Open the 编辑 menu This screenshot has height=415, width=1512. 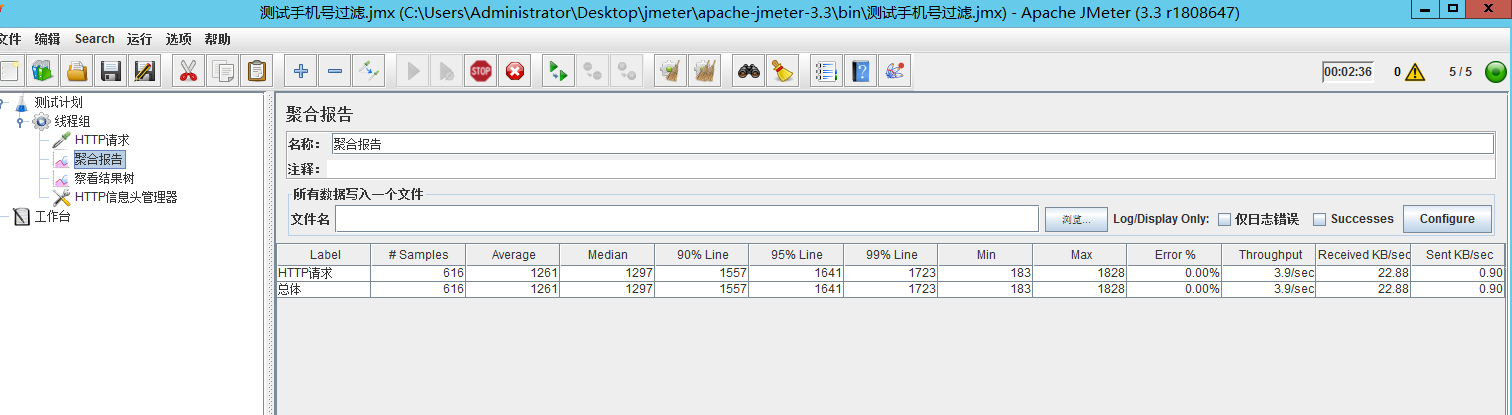tap(47, 39)
